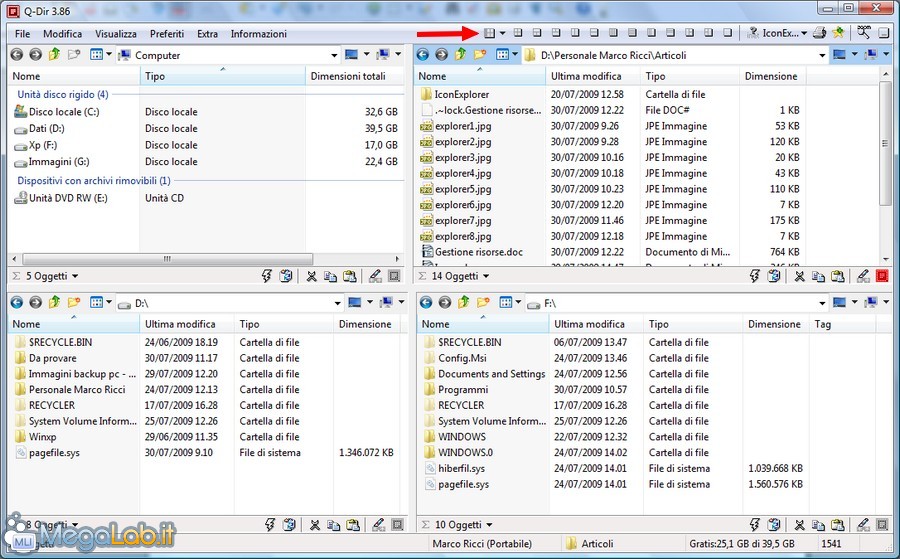This screenshot has width=900, height=559.
Task: Click the red active-pane indicator in Articoli status bar
Action: tap(882, 277)
